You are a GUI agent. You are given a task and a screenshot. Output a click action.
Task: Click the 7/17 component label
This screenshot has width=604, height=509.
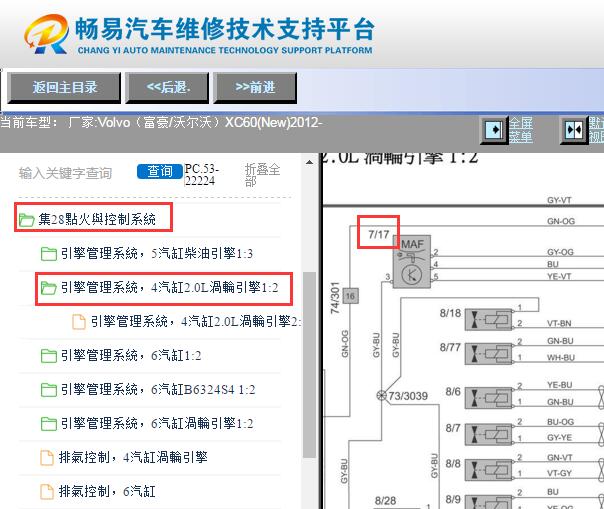click(x=379, y=234)
